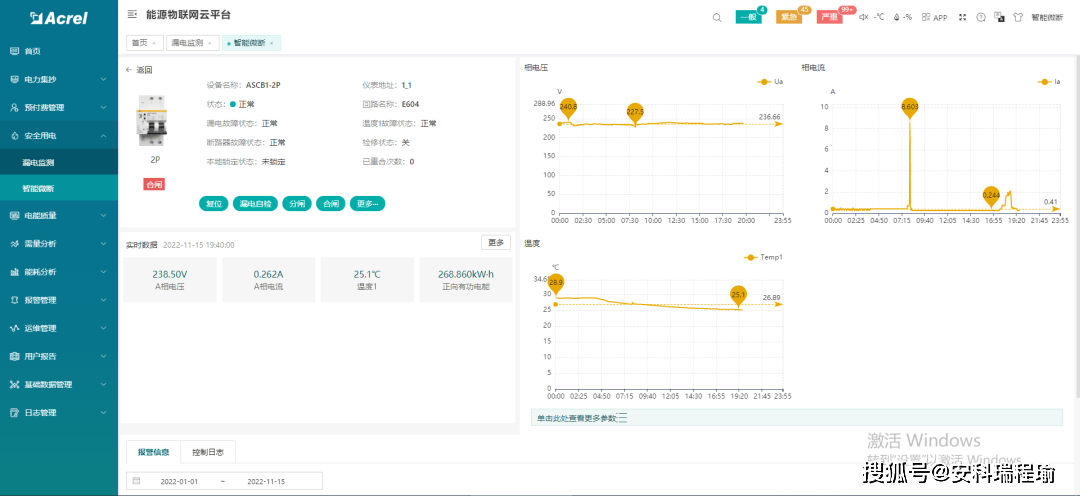1080x496 pixels.
Task: Collapse 安全用电 with its chevron
Action: (x=103, y=136)
